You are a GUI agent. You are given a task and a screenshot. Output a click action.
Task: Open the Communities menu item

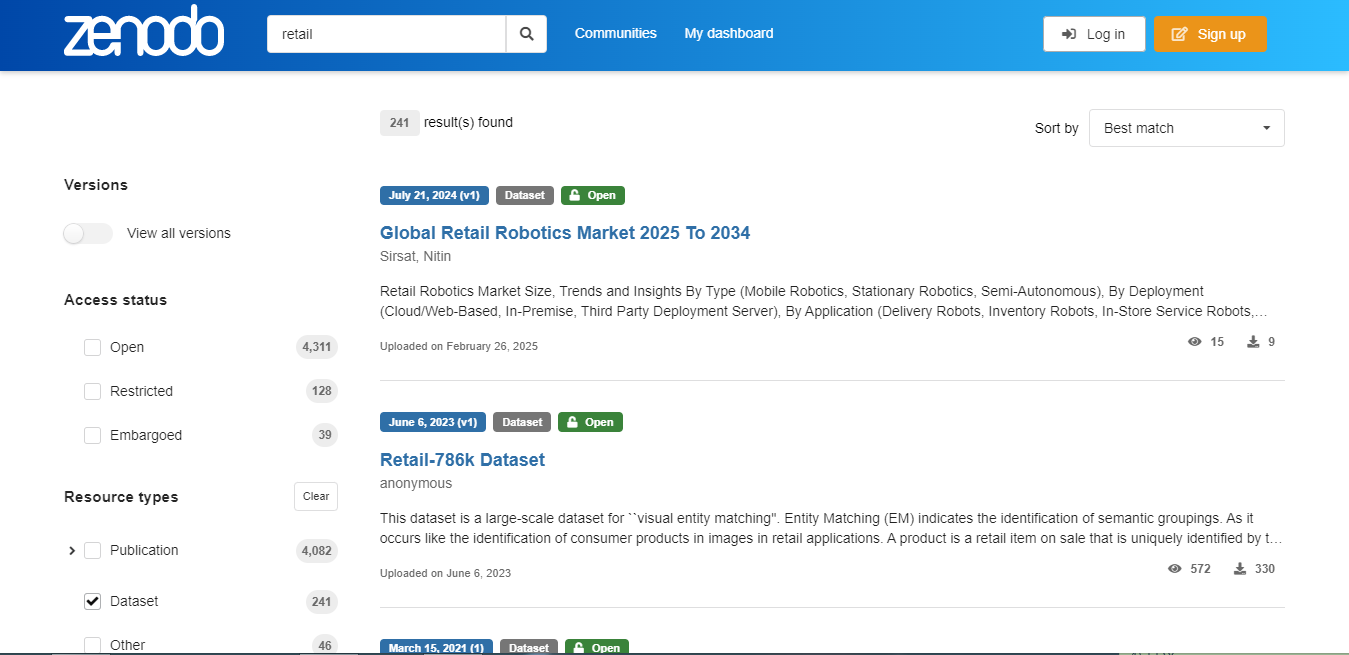615,33
